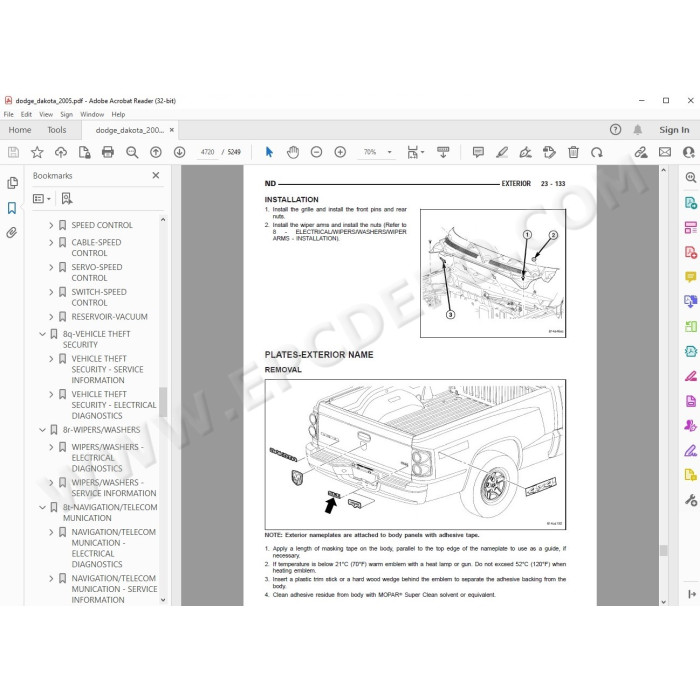700x700 pixels.
Task: Zoom in with plus icon
Action: pyautogui.click(x=340, y=152)
